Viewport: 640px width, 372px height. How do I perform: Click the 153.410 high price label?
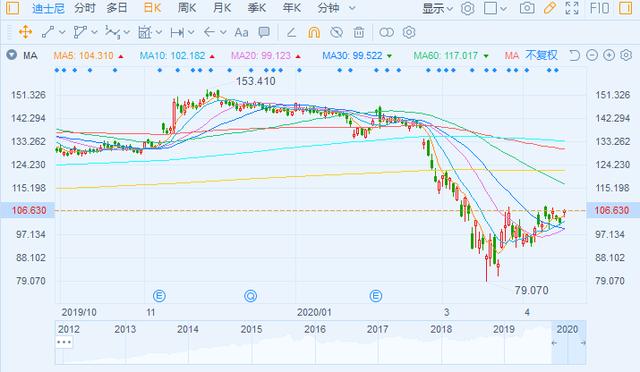[256, 81]
